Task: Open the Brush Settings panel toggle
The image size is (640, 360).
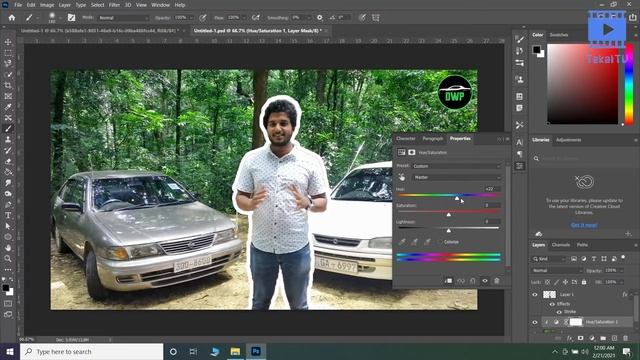Action: pos(71,18)
